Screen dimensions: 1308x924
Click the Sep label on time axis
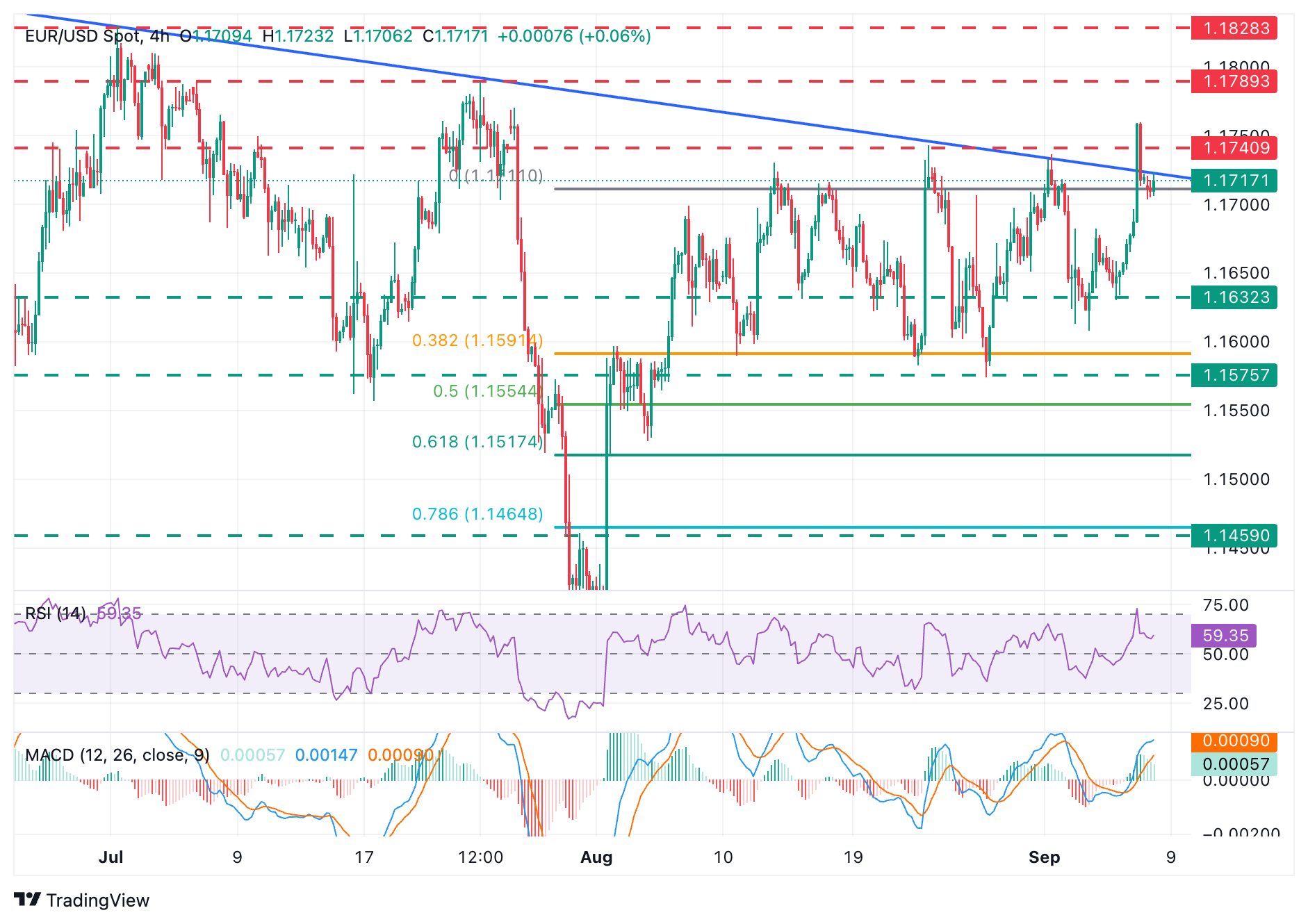pos(1044,857)
